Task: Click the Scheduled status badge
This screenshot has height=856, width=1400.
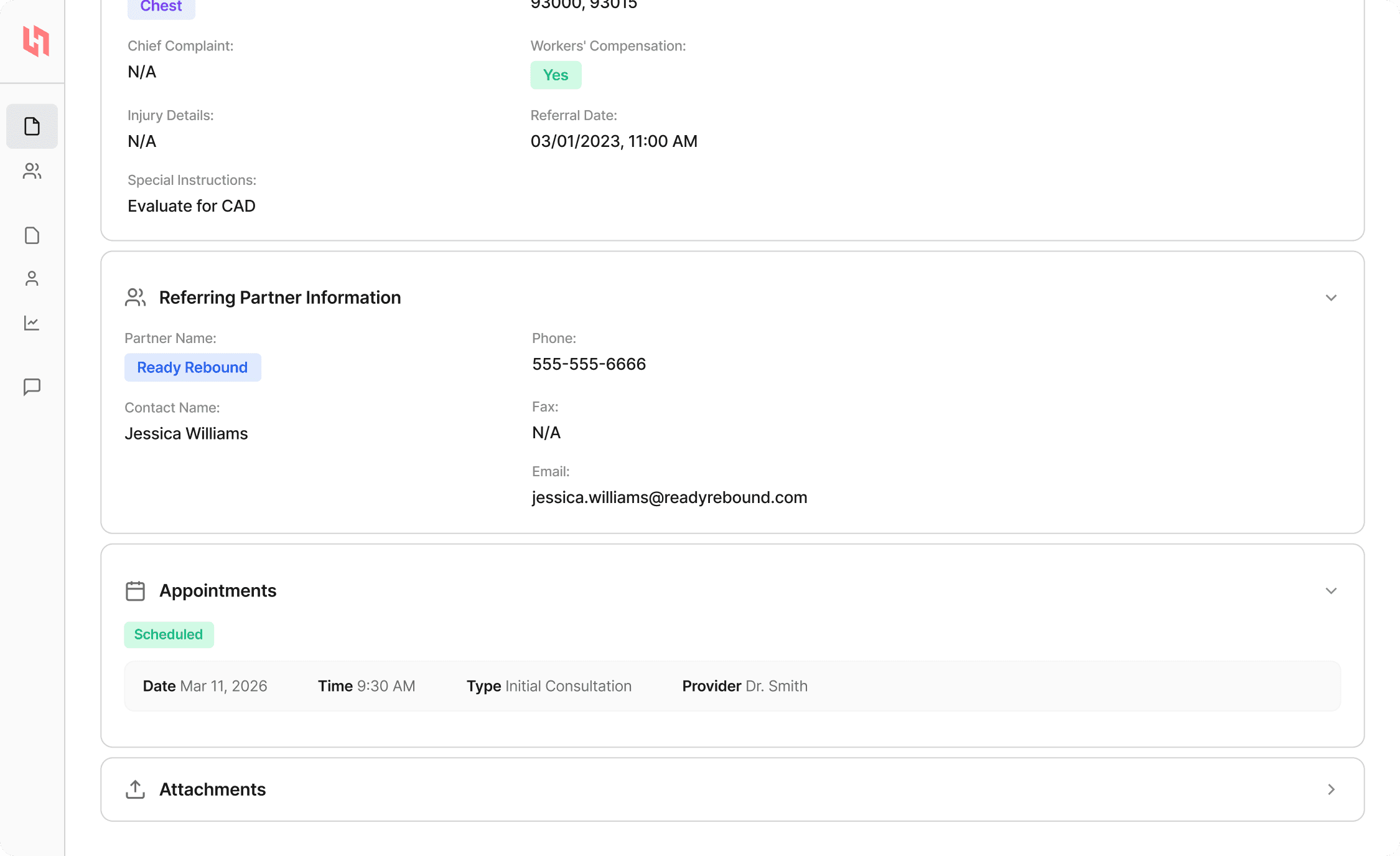Action: pos(169,634)
